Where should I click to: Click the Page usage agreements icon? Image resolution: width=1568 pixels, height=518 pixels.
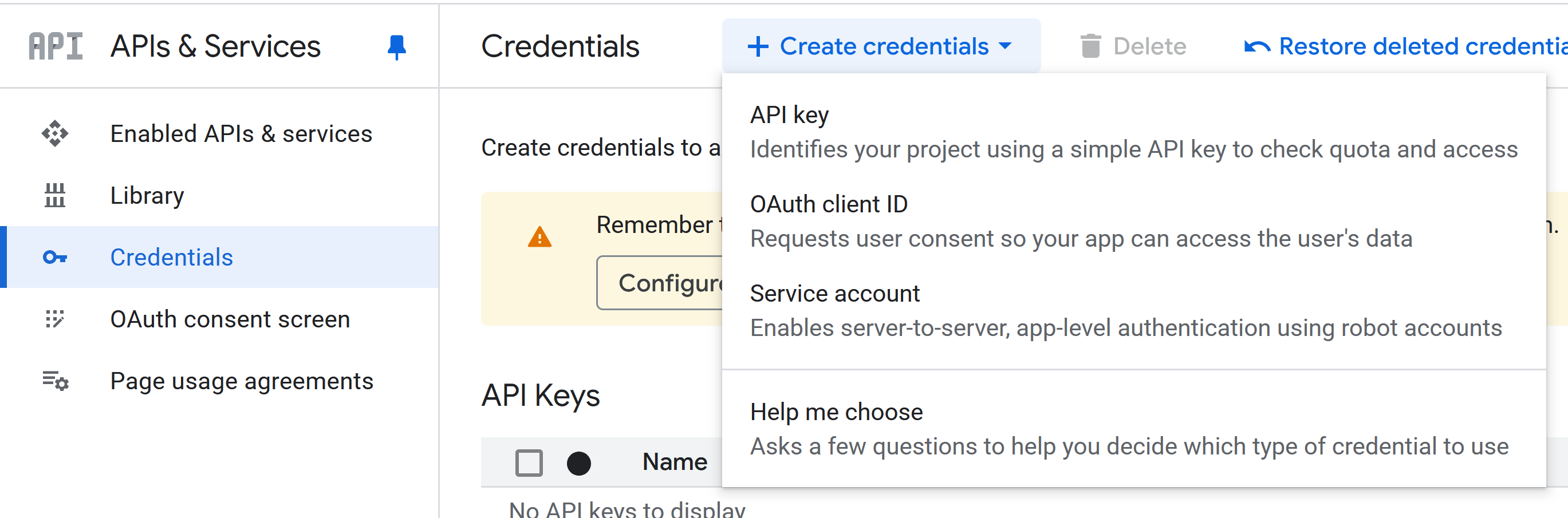(x=56, y=381)
